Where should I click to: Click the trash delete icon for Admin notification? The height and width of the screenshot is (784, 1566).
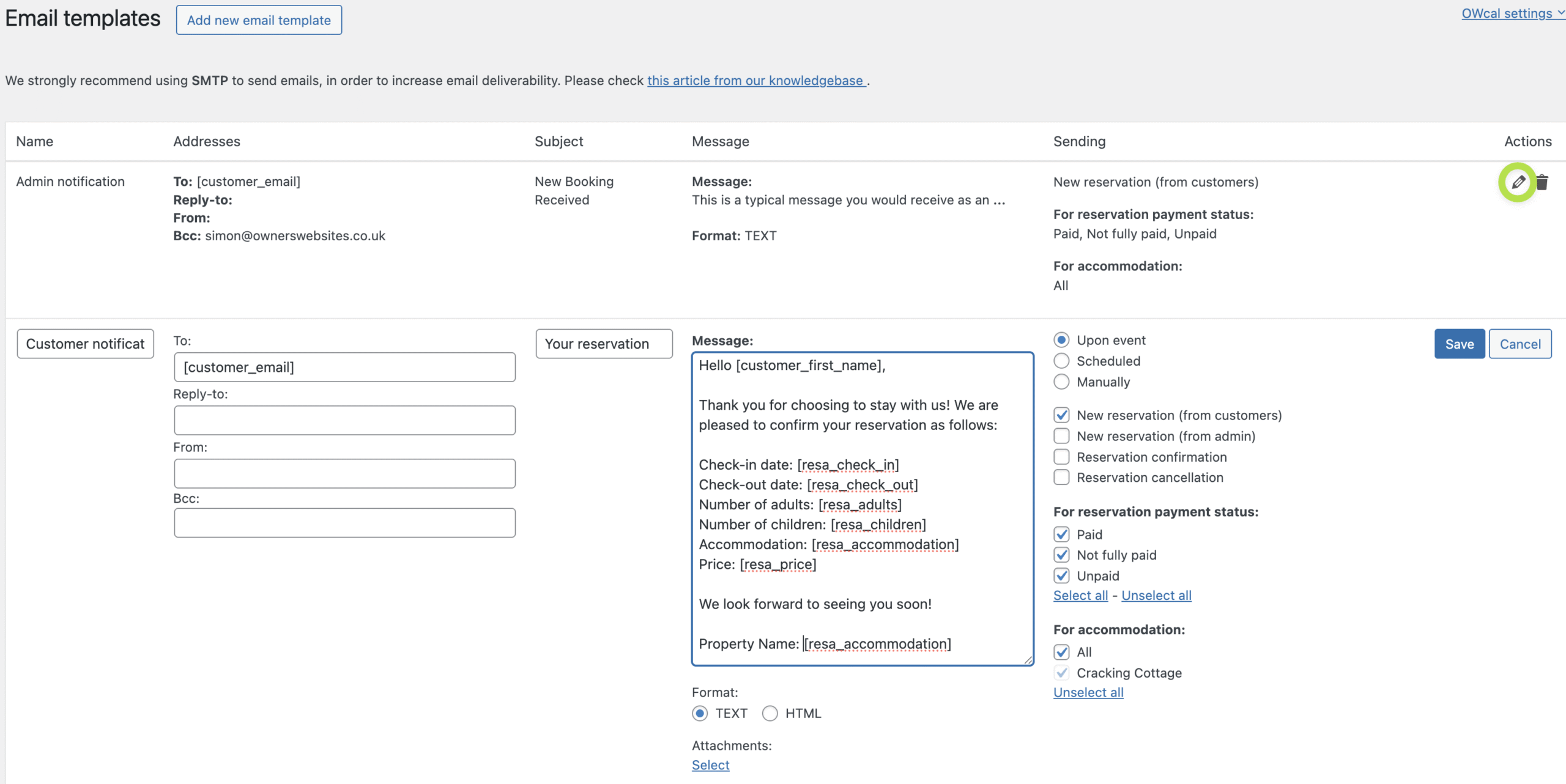tap(1542, 182)
